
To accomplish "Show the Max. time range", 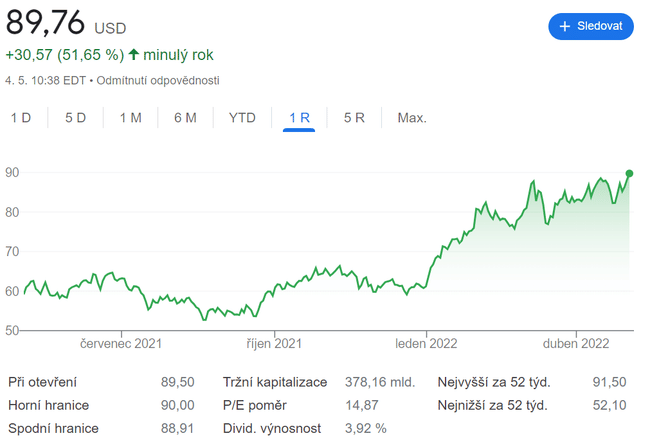I will 412,118.
